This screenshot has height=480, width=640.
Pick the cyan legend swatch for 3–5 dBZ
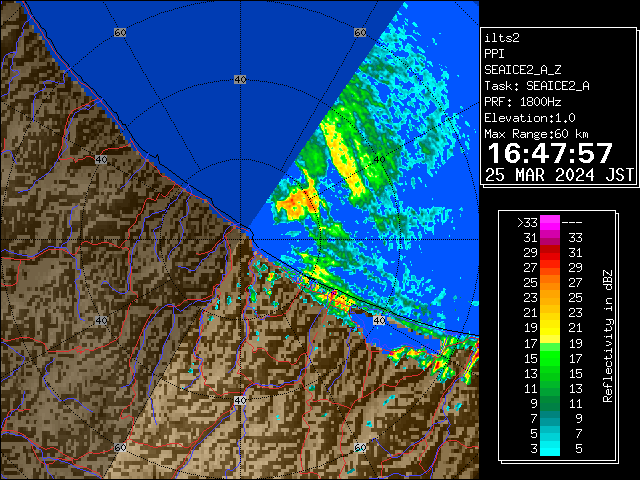tap(550, 448)
